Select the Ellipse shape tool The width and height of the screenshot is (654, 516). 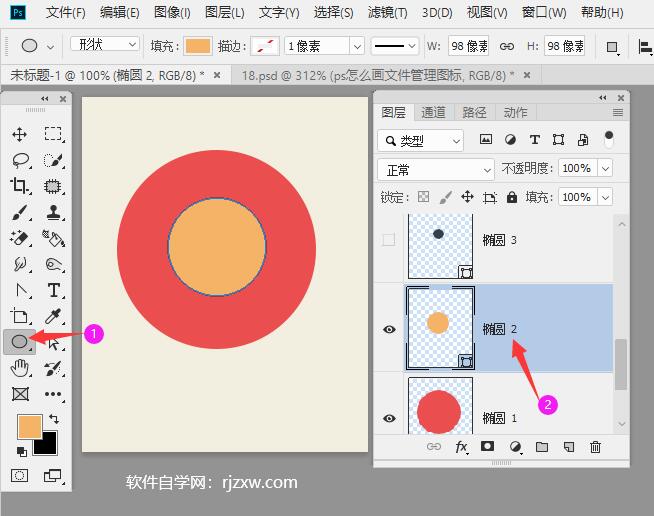pos(19,342)
